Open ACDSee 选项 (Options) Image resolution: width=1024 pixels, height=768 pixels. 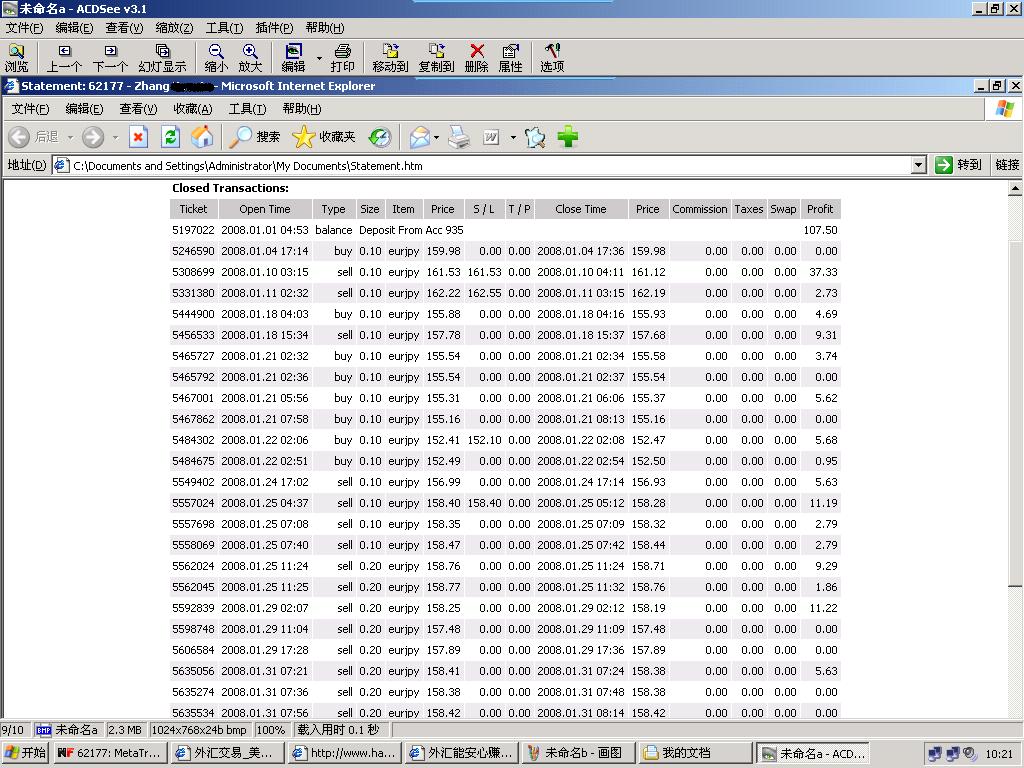(x=552, y=58)
